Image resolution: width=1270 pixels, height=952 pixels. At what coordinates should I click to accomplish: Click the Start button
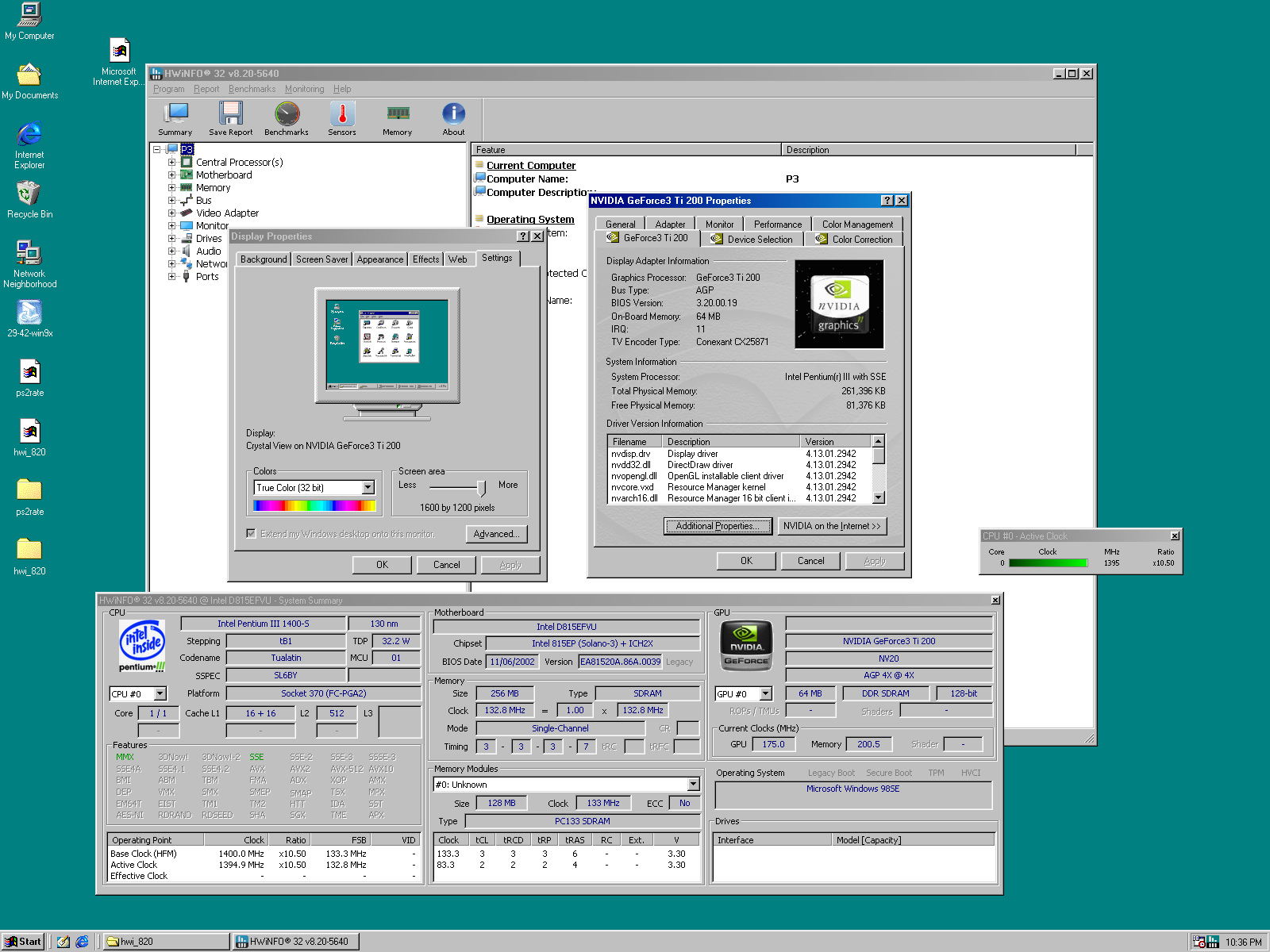coord(22,942)
